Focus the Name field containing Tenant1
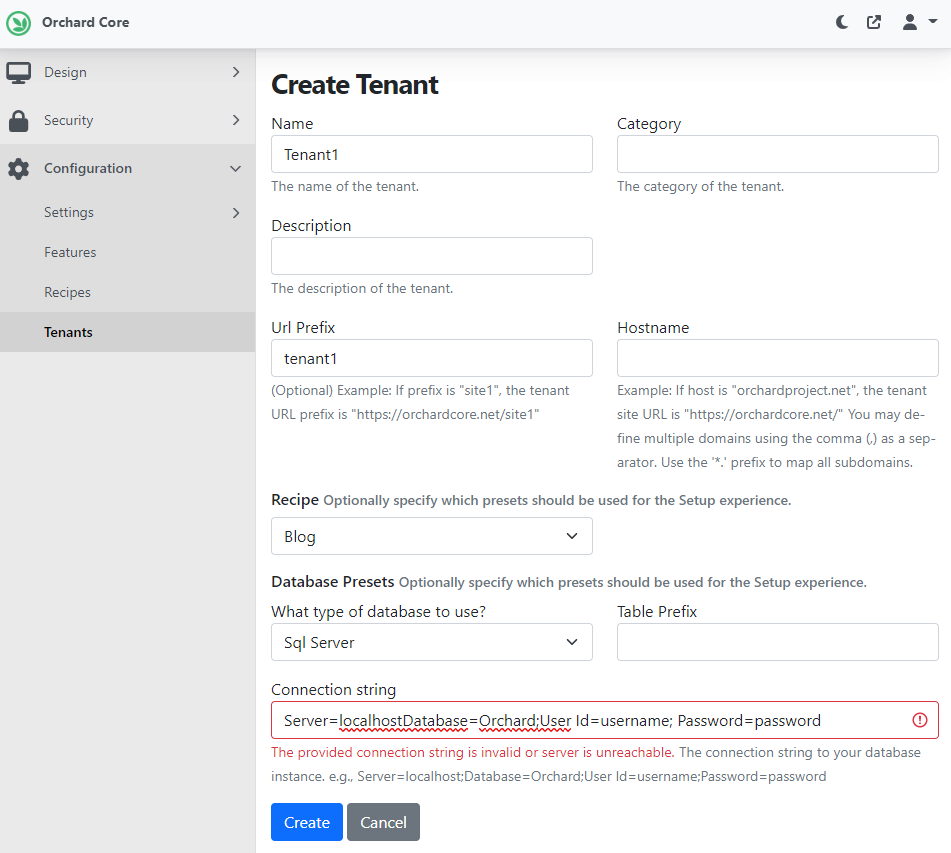The image size is (951, 853). click(432, 154)
